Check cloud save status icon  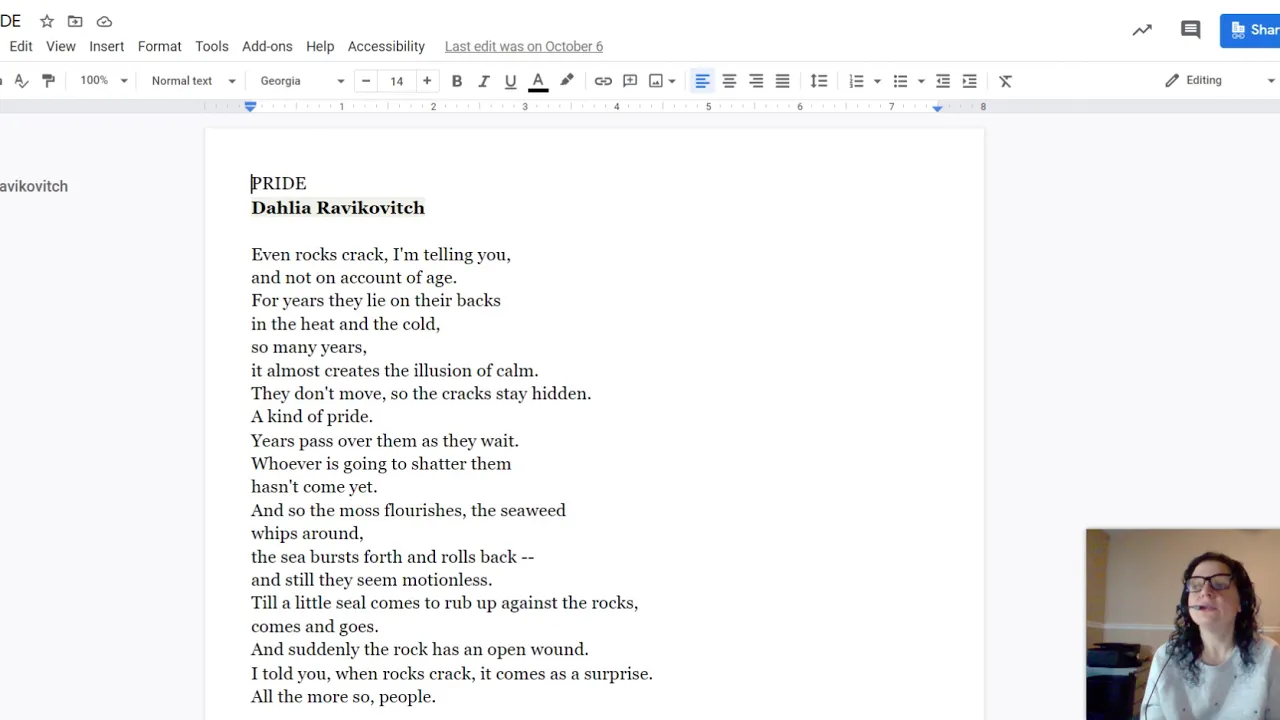pos(104,21)
